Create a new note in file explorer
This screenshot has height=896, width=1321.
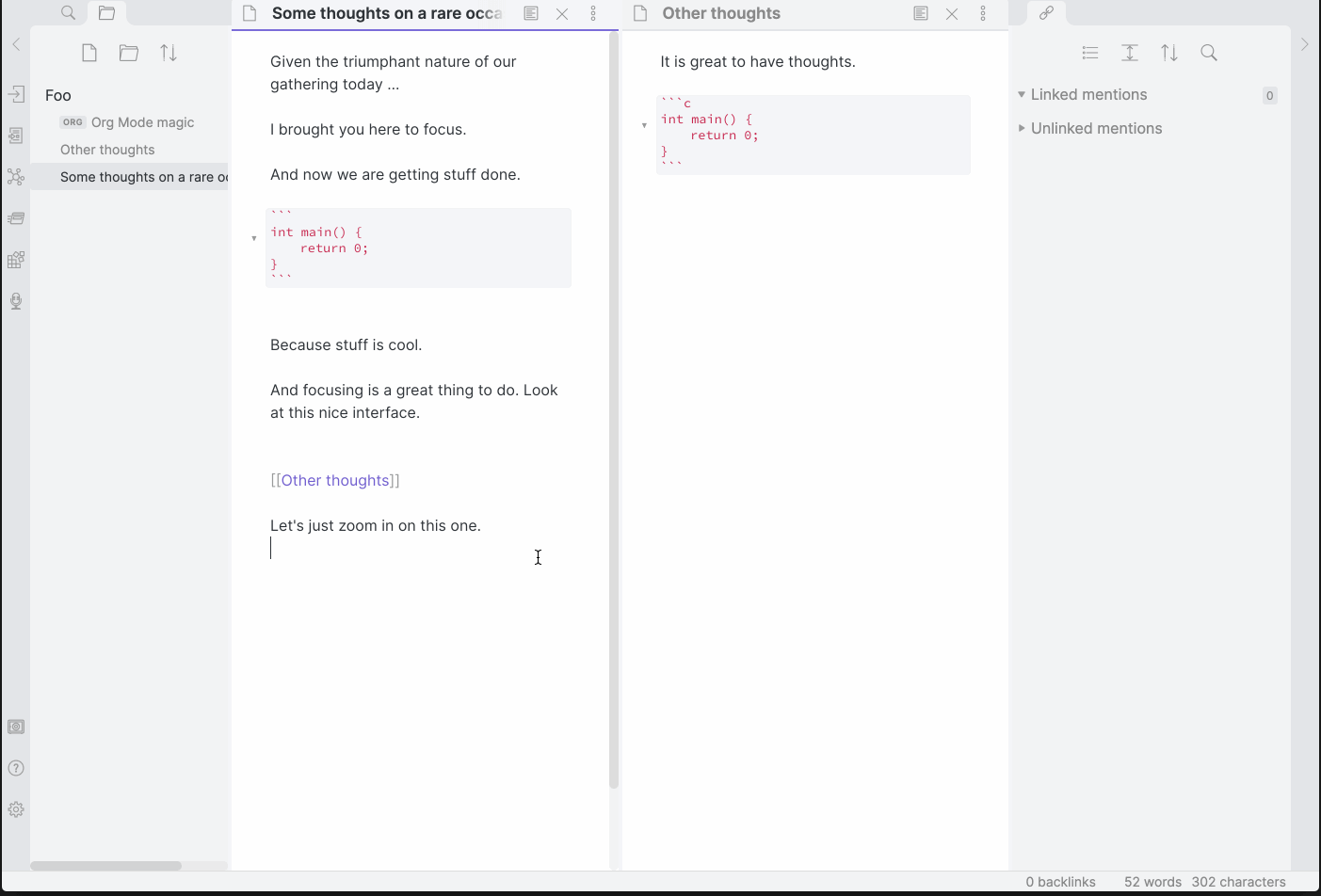pos(89,53)
